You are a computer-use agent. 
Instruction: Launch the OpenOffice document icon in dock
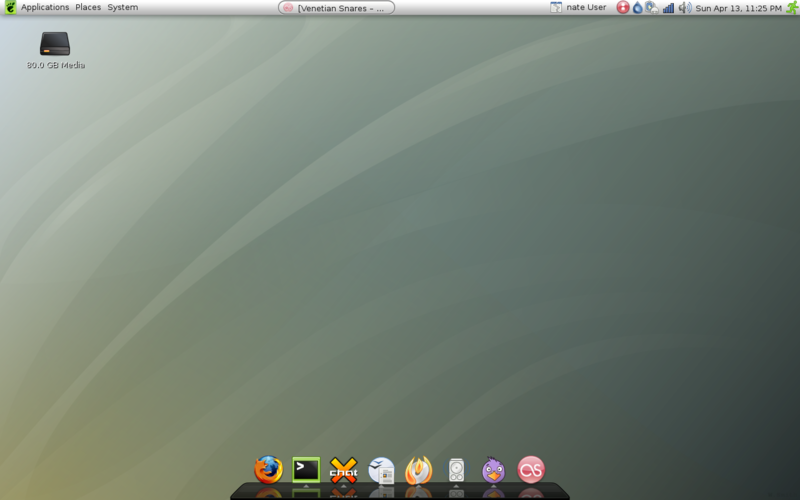coord(381,469)
